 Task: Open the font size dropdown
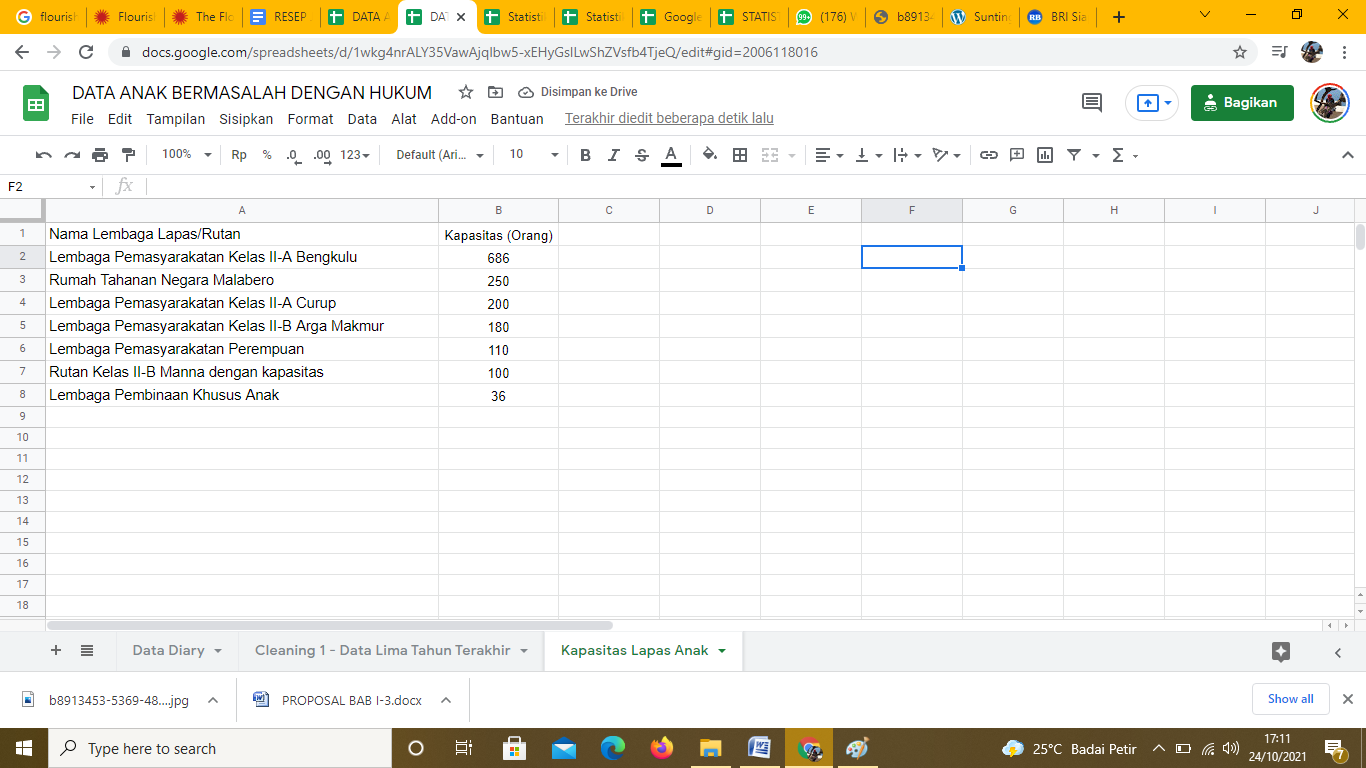(x=534, y=155)
